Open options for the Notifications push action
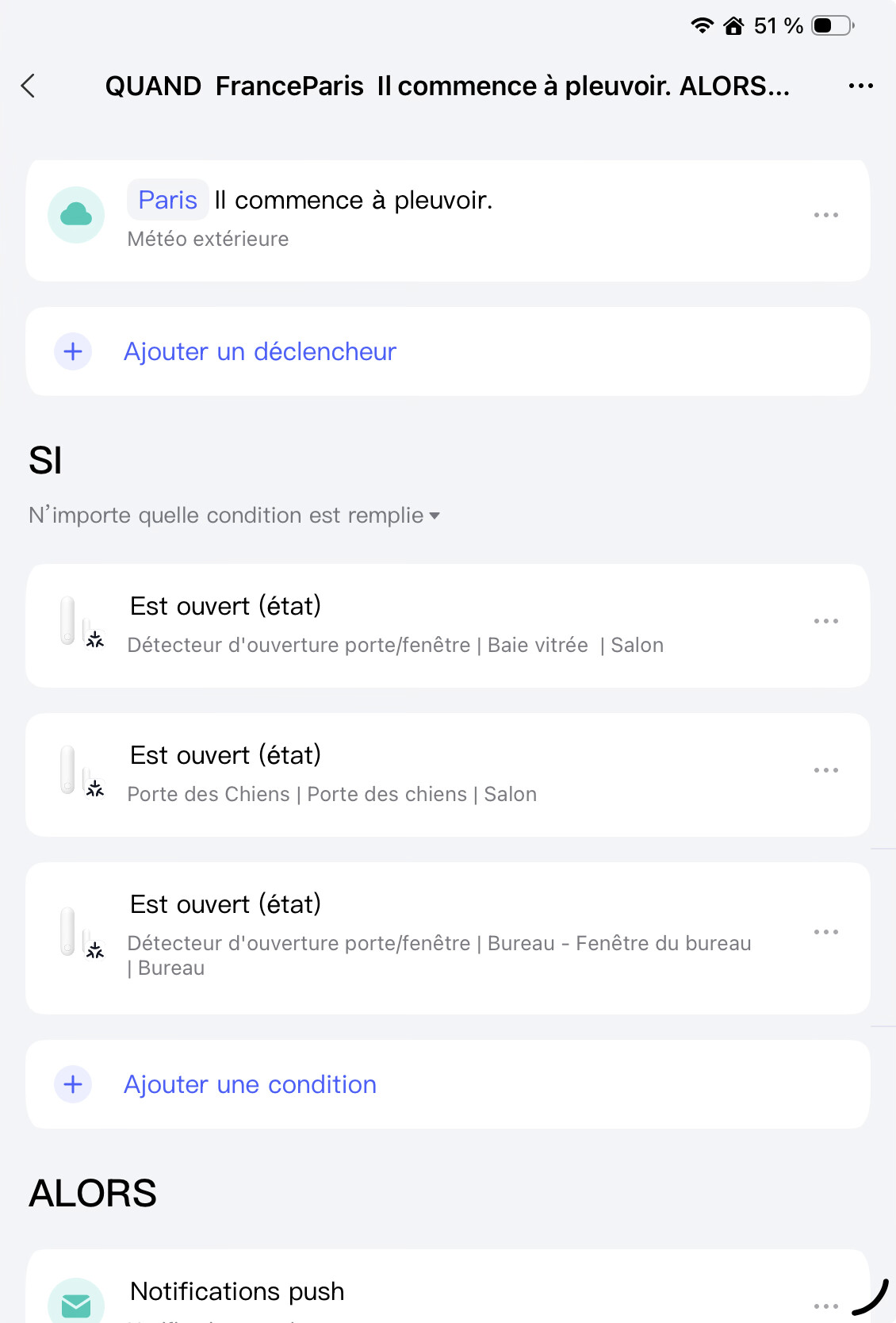The image size is (896, 1323). click(x=825, y=1306)
